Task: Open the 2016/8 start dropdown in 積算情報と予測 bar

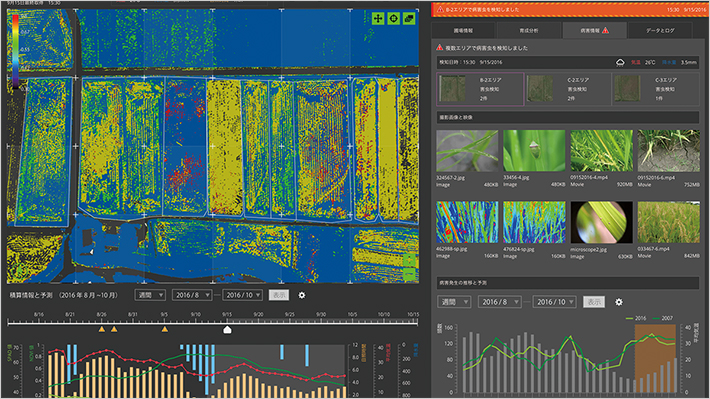Action: tap(192, 295)
